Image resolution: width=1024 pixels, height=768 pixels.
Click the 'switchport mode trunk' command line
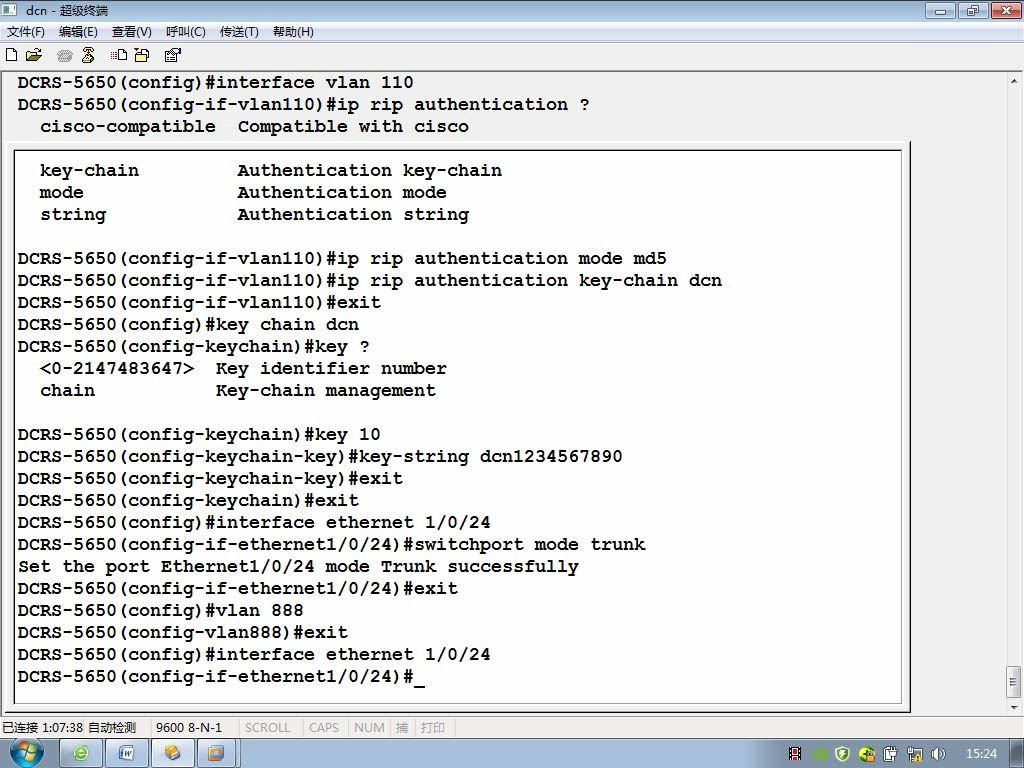tap(331, 544)
